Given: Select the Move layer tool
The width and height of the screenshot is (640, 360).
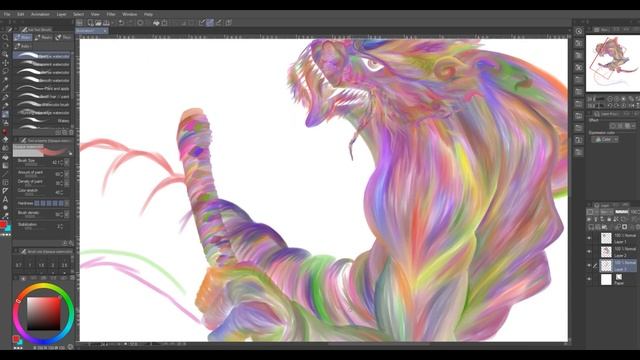Looking at the screenshot, I should (x=5, y=62).
